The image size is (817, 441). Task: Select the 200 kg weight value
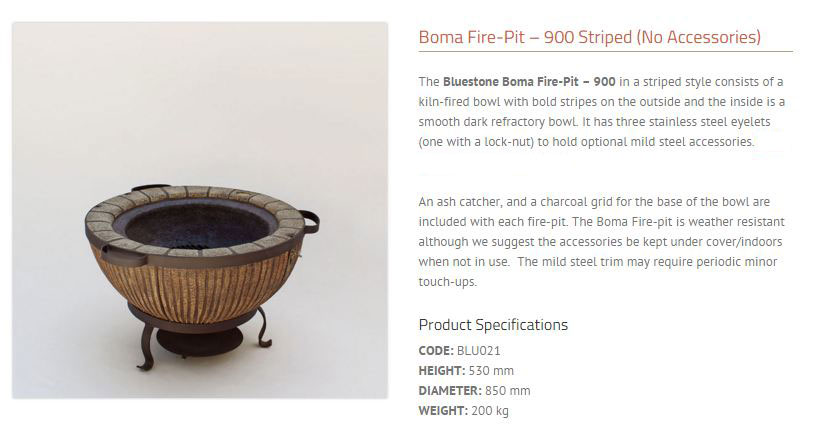click(x=490, y=410)
